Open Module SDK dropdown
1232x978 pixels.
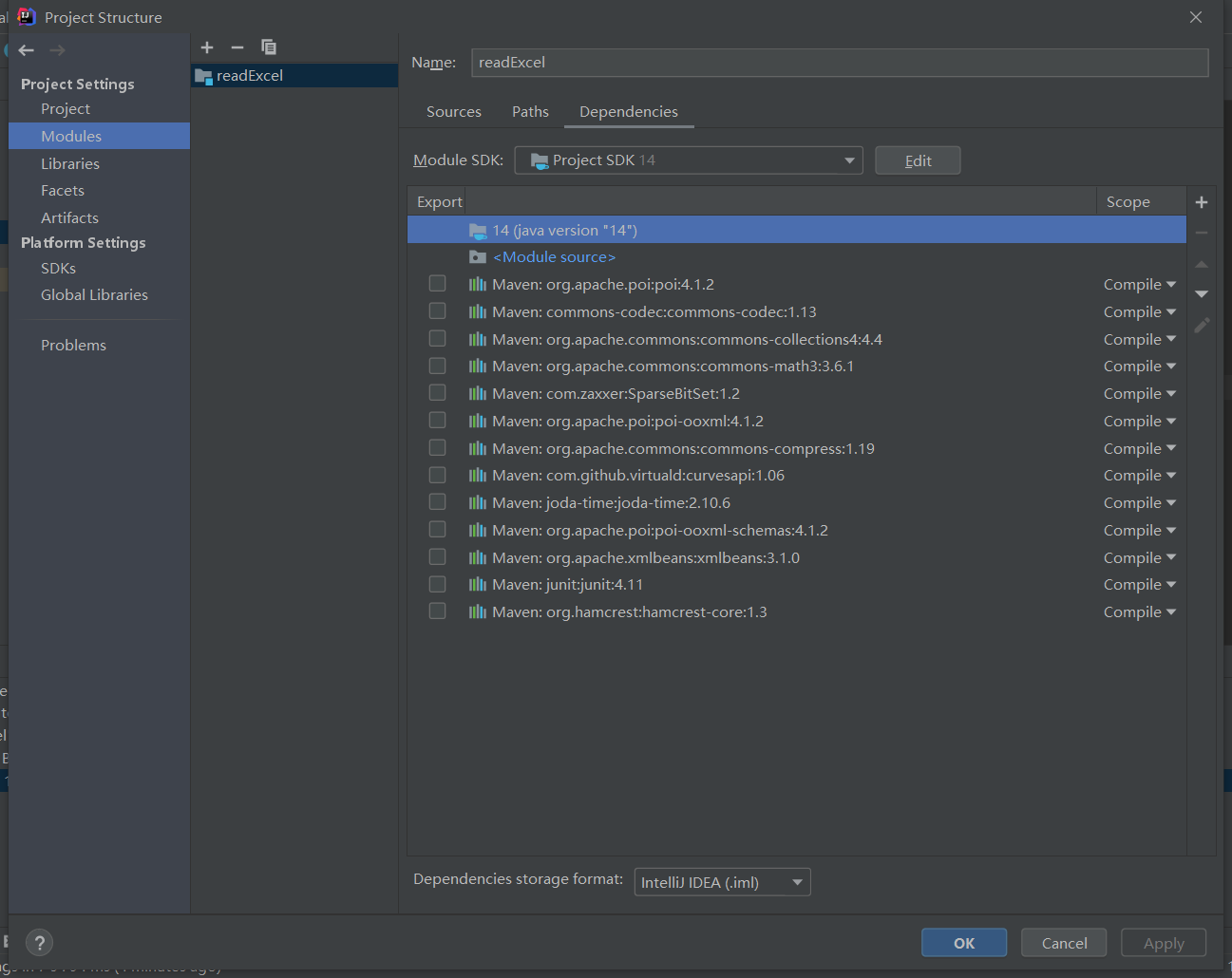tap(689, 160)
